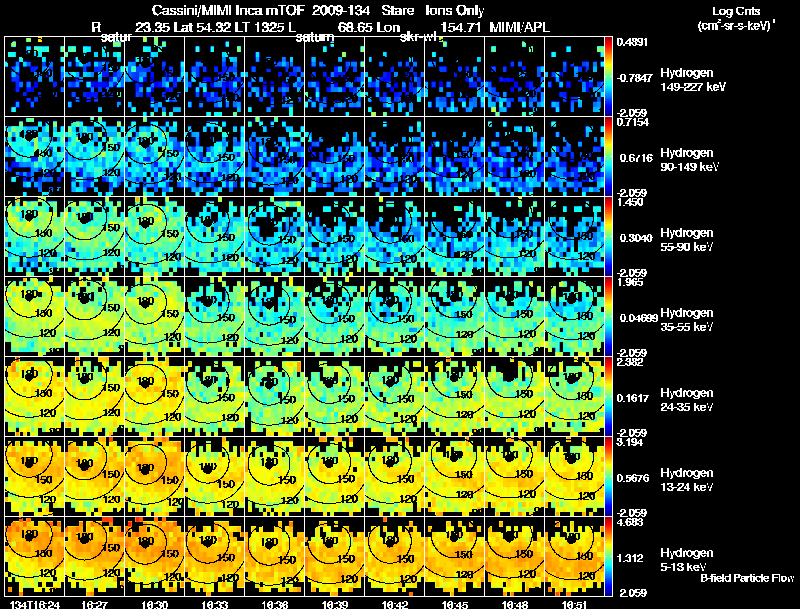Click the 2.382 colorbar maximum value
The image size is (800, 609).
630,362
